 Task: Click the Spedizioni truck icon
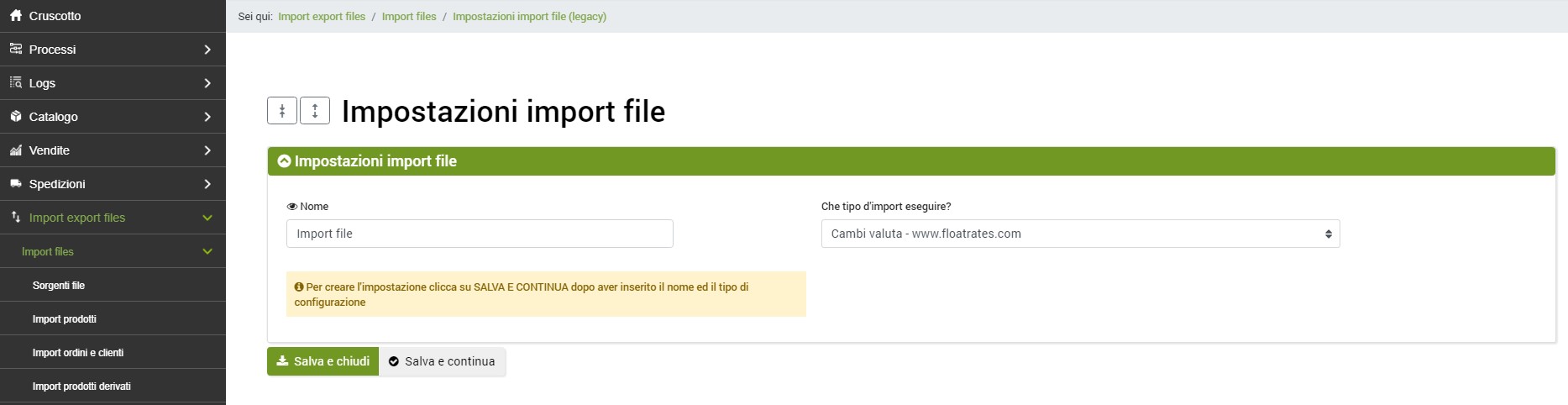pos(16,184)
